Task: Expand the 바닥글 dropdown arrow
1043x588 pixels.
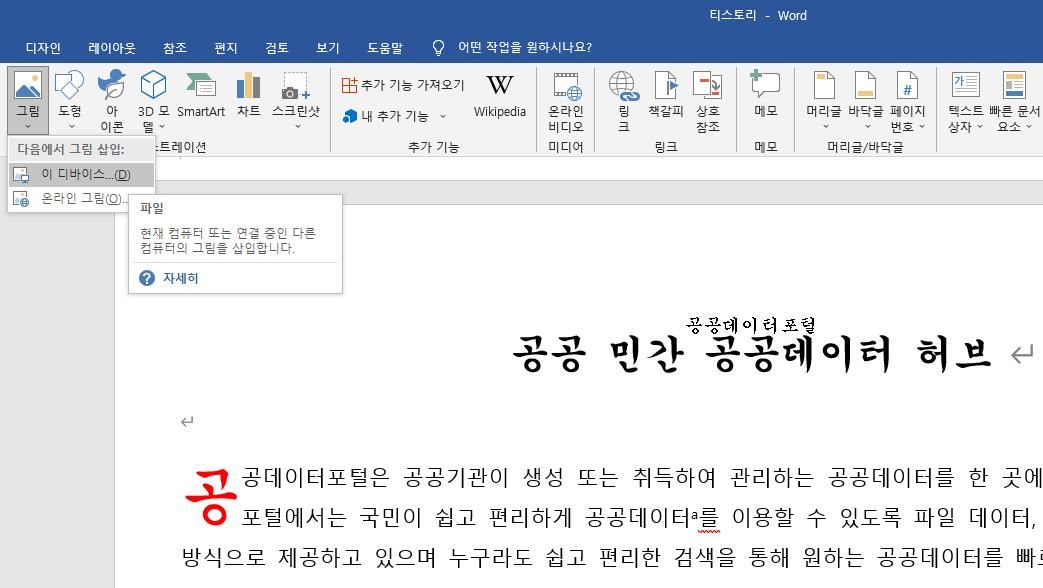Action: click(x=867, y=126)
